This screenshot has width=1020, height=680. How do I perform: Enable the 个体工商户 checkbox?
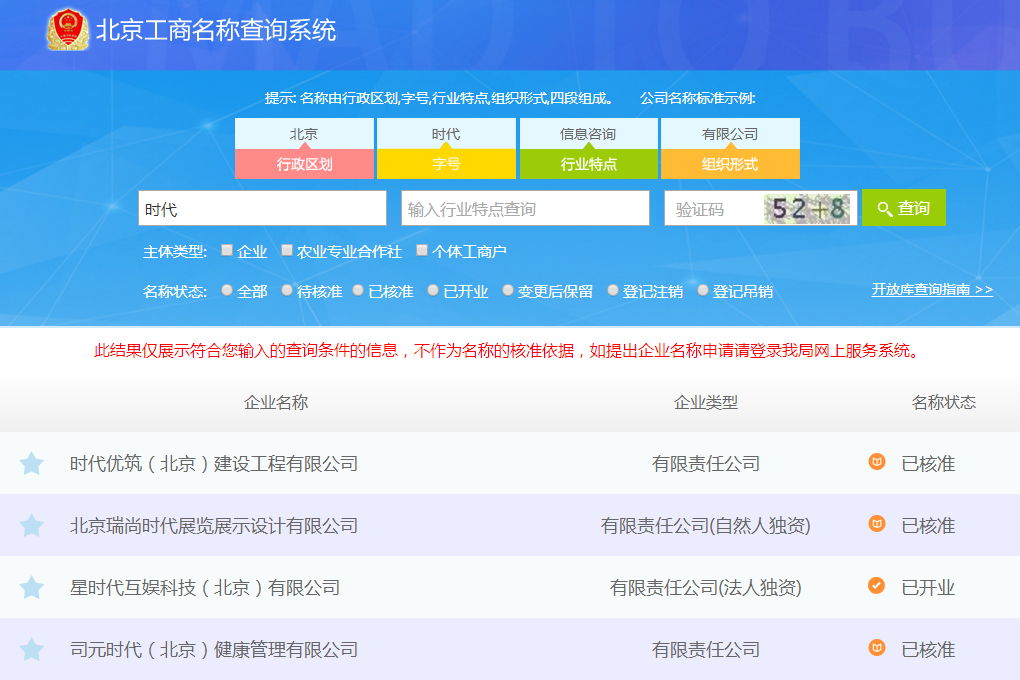pyautogui.click(x=422, y=250)
